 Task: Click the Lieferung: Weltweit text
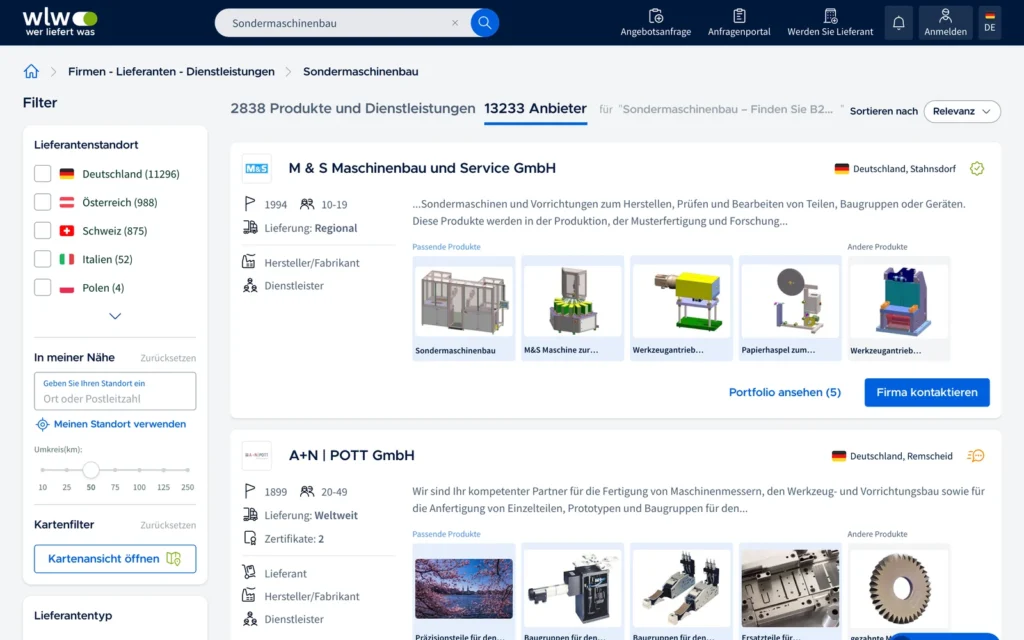[311, 515]
